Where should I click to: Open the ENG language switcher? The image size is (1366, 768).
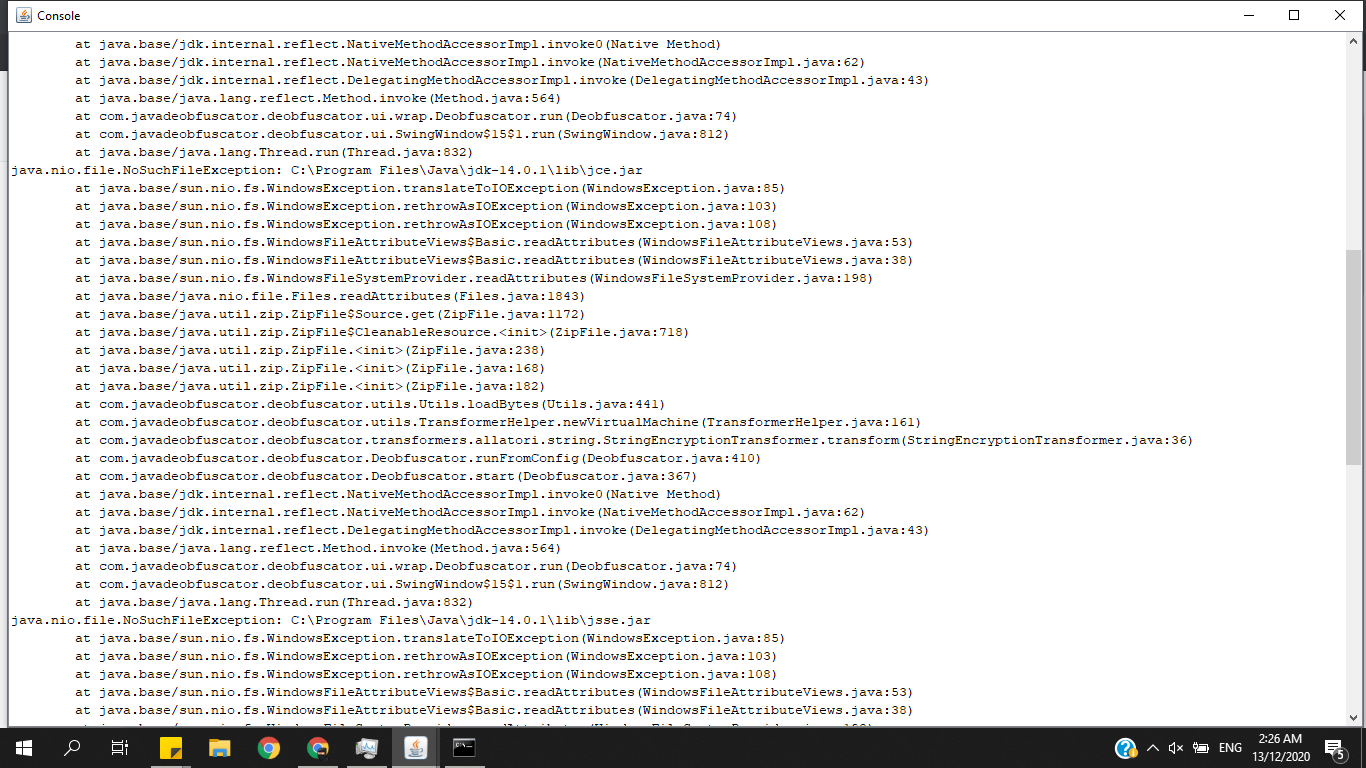pyautogui.click(x=1229, y=747)
